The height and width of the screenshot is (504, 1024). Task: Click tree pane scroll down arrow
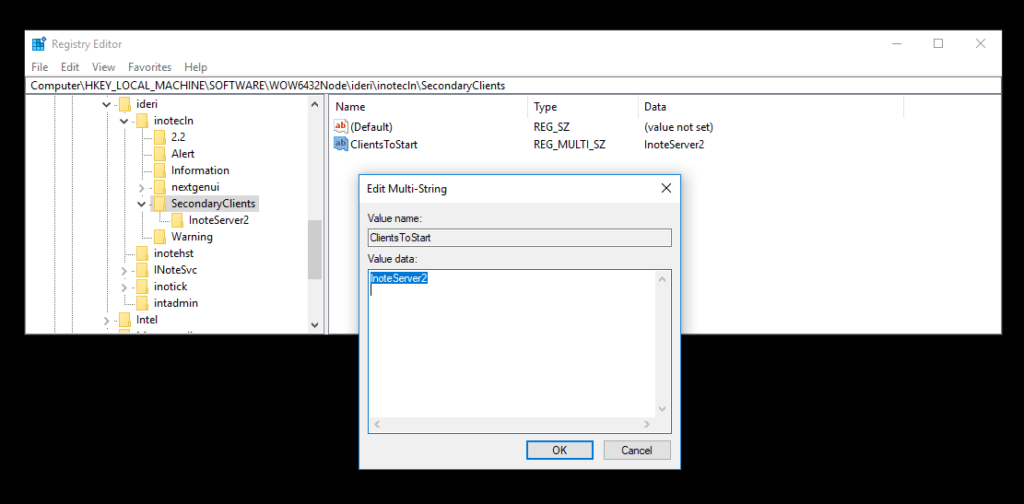(315, 324)
